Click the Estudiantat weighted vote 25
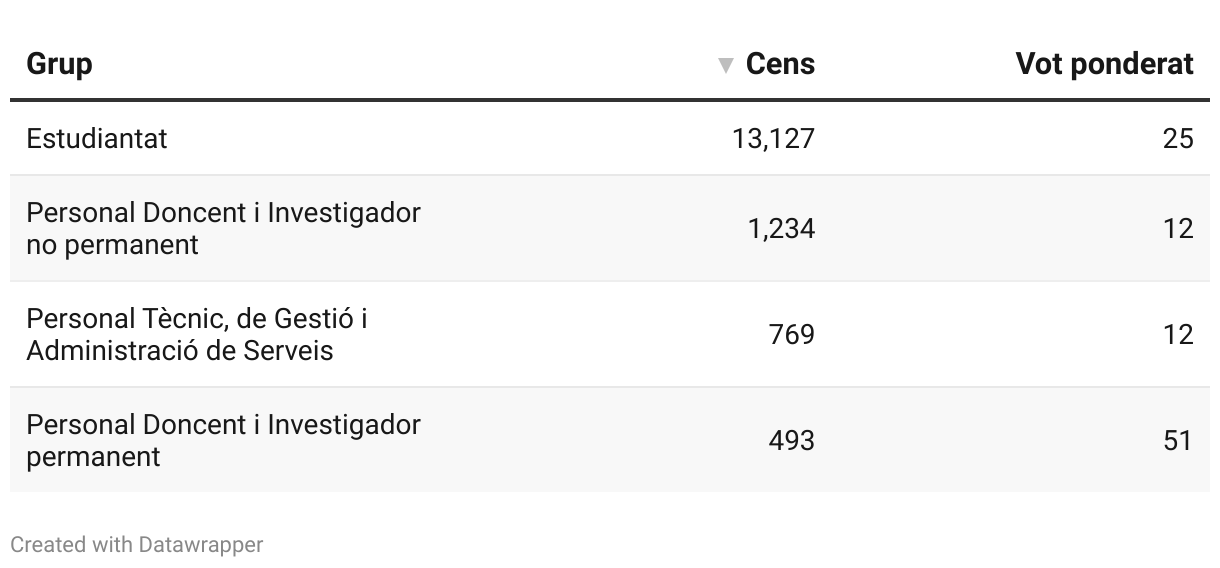 click(x=1177, y=138)
